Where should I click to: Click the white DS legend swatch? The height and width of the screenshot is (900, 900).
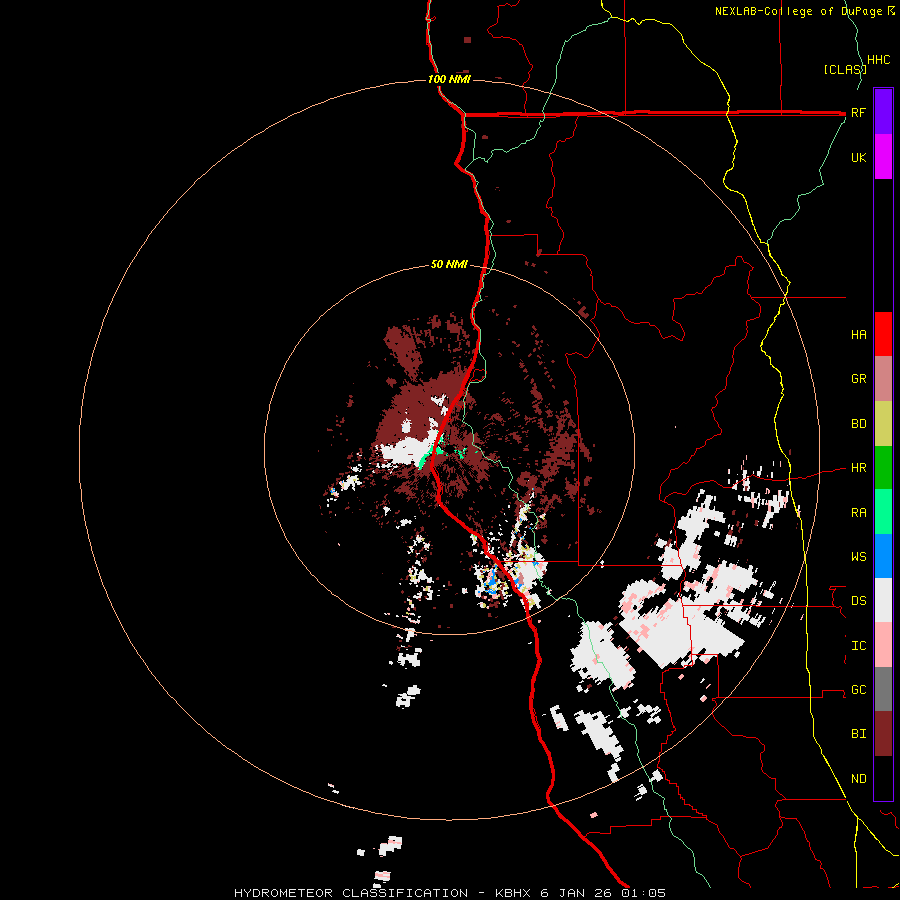pyautogui.click(x=883, y=600)
